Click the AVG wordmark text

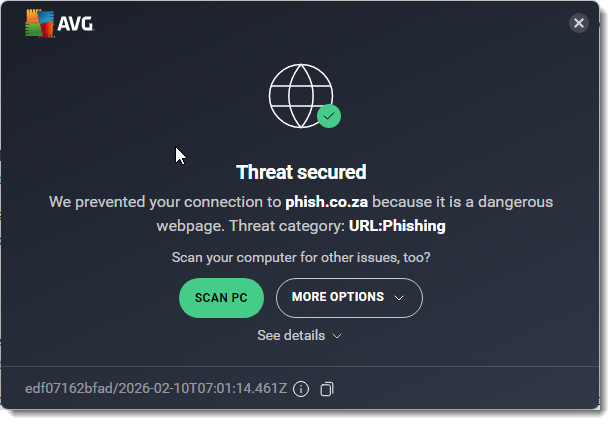(x=77, y=24)
